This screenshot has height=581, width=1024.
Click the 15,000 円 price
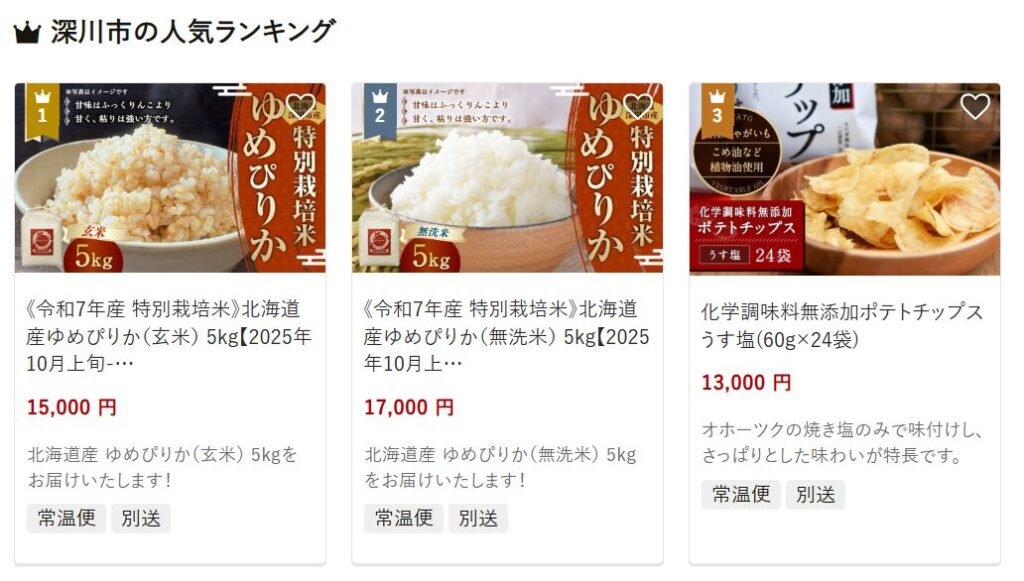click(x=72, y=407)
